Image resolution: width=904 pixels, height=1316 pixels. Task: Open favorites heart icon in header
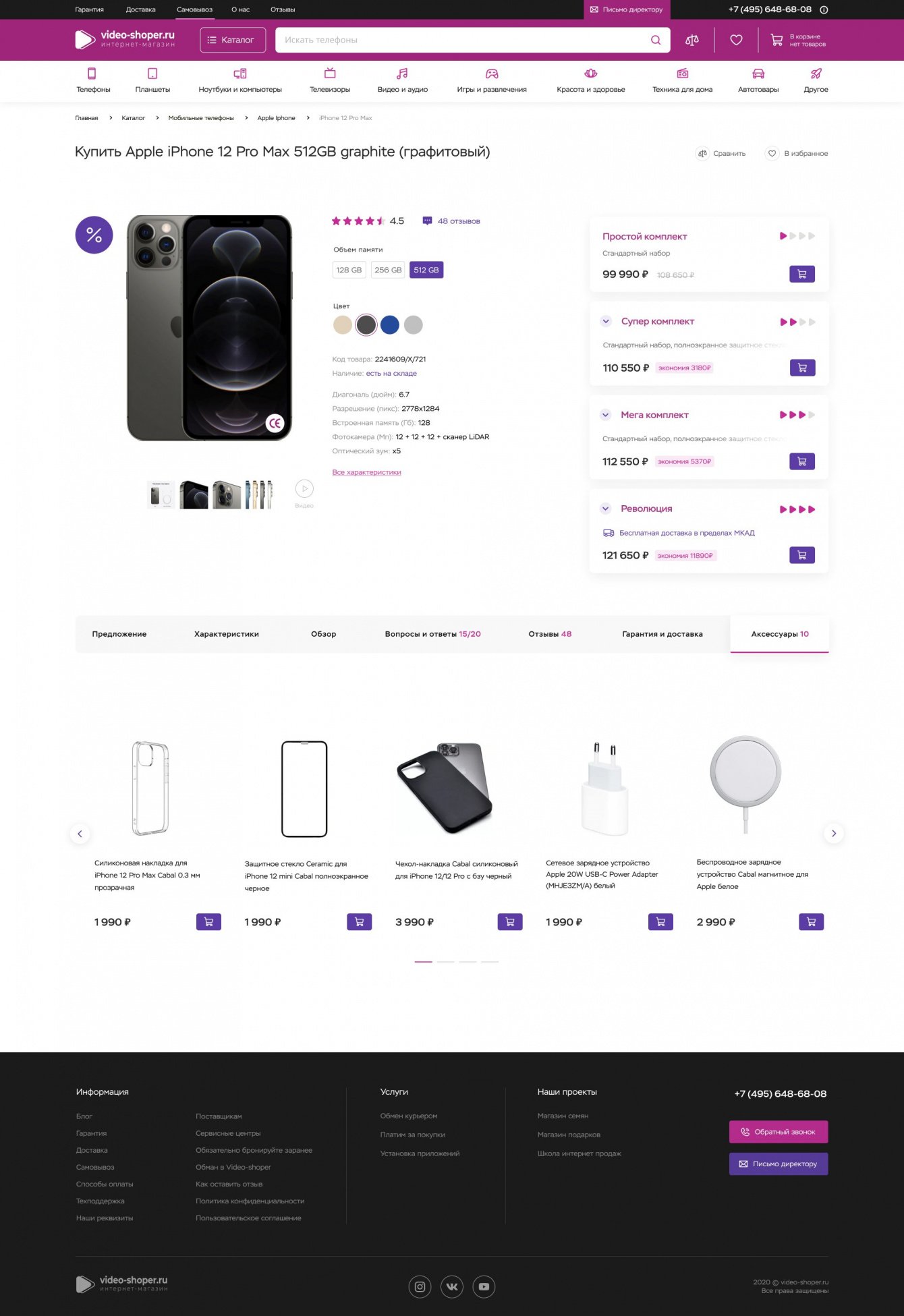pos(736,40)
